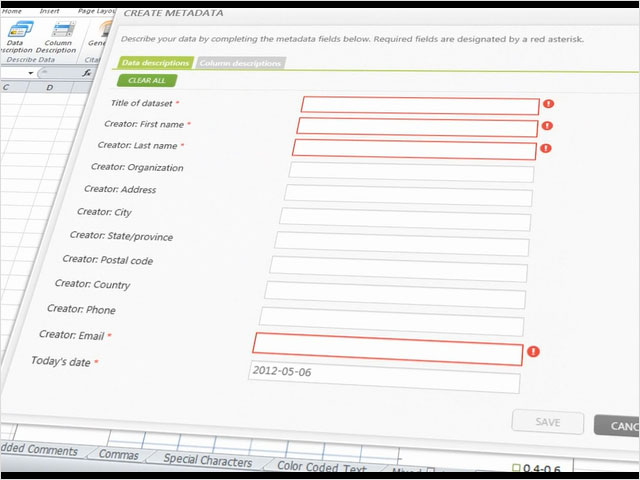Switch to the Column descriptions tab
The width and height of the screenshot is (640, 480).
click(x=240, y=63)
